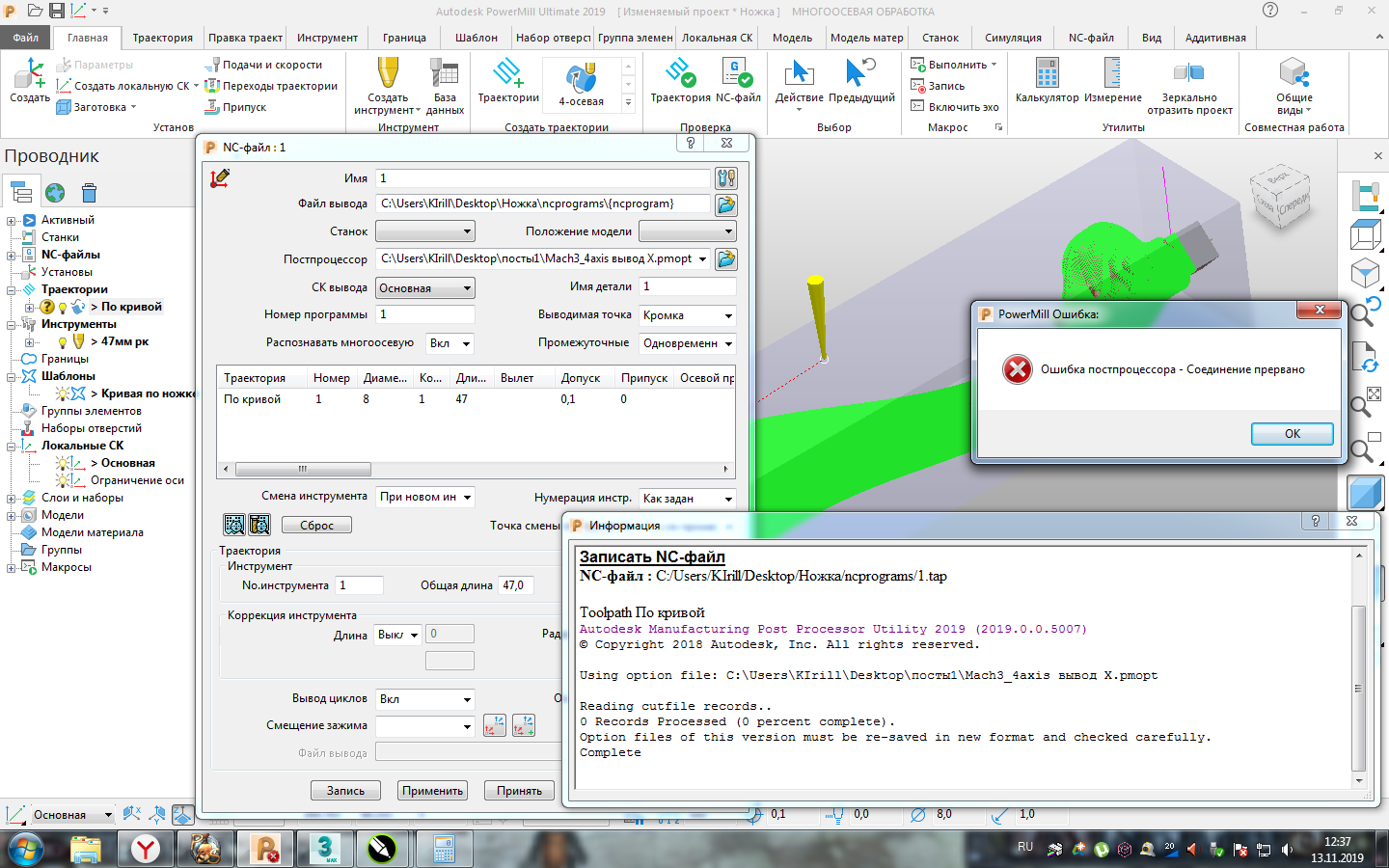Click the Траектории strategy selector icon
The height and width of the screenshot is (868, 1389).
tap(508, 80)
